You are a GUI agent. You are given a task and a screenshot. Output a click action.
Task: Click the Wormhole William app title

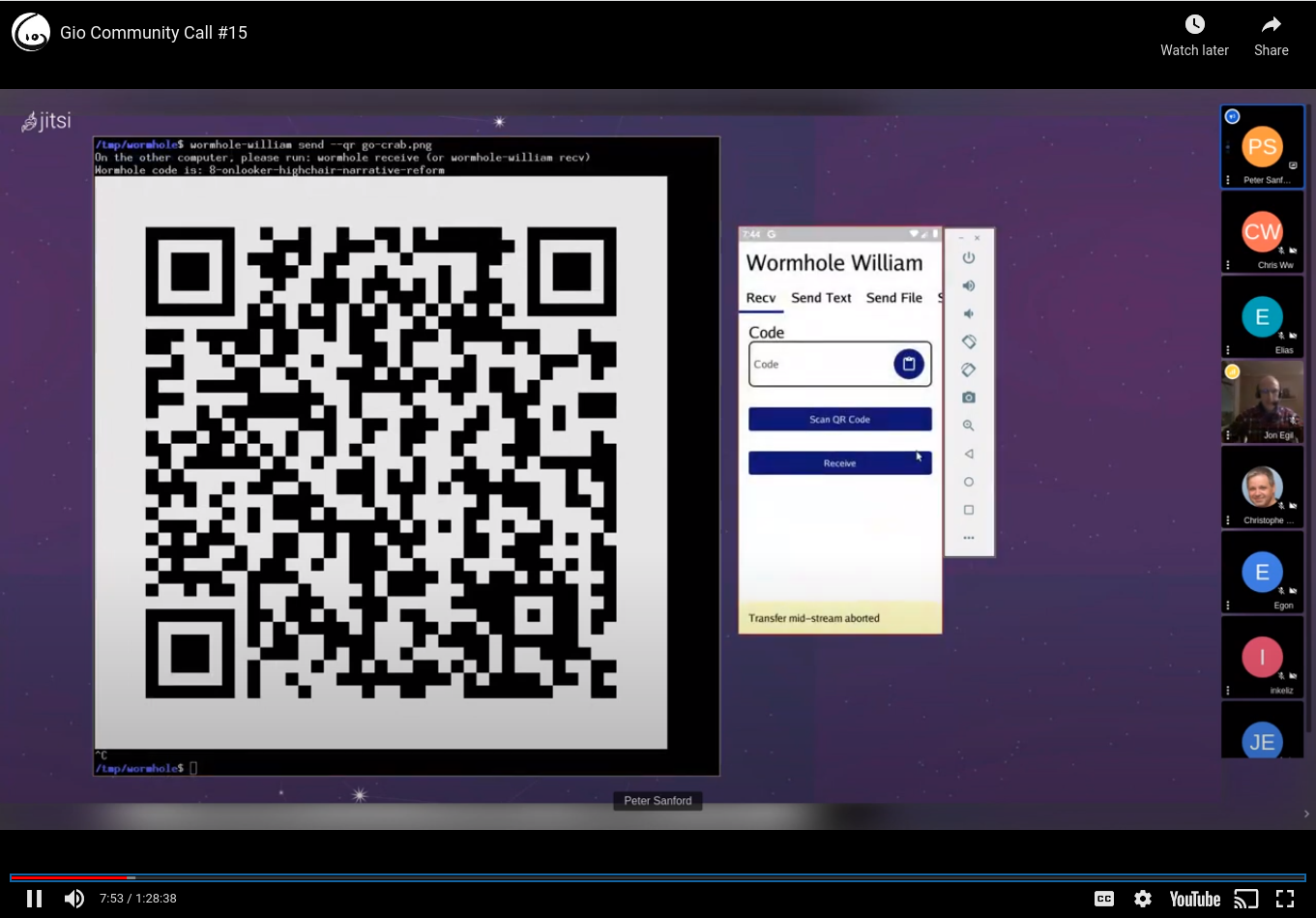[834, 263]
